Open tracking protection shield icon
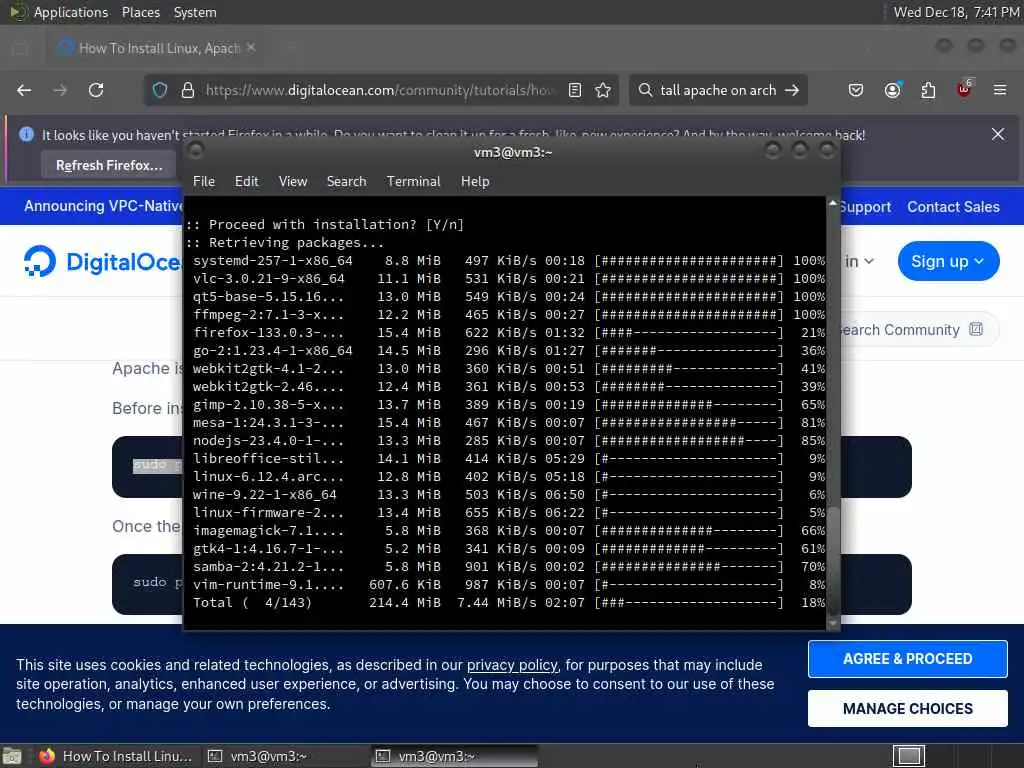 160,90
